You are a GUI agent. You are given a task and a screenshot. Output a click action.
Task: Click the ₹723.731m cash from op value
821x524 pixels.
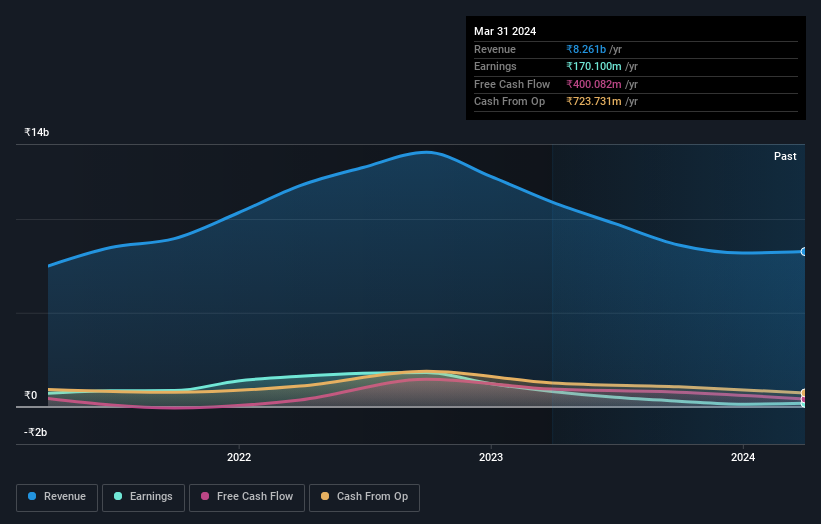pos(594,102)
